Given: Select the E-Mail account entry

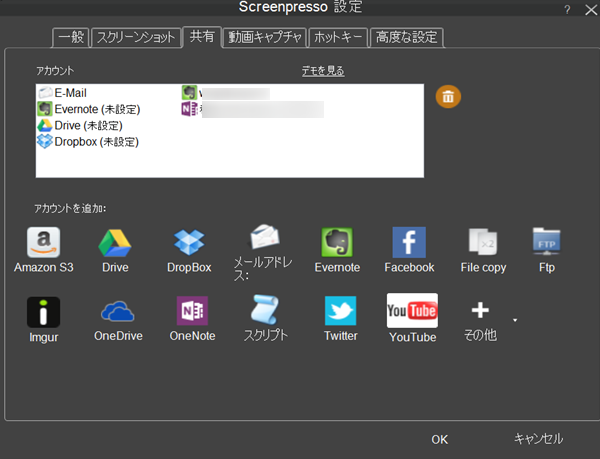Looking at the screenshot, I should (62, 93).
